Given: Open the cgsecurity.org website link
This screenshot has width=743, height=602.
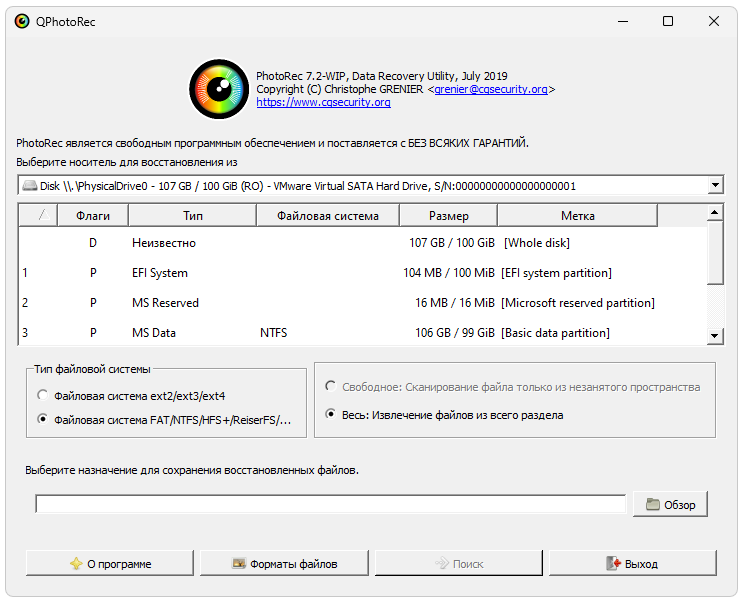Looking at the screenshot, I should click(x=323, y=102).
